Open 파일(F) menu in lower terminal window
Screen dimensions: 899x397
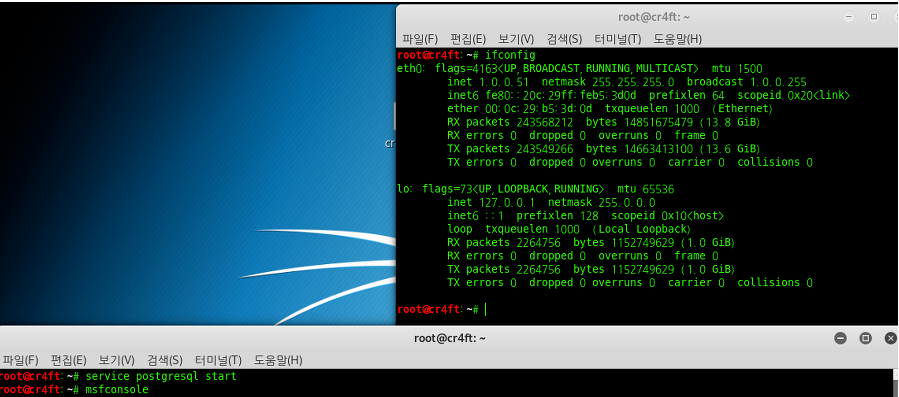point(21,360)
